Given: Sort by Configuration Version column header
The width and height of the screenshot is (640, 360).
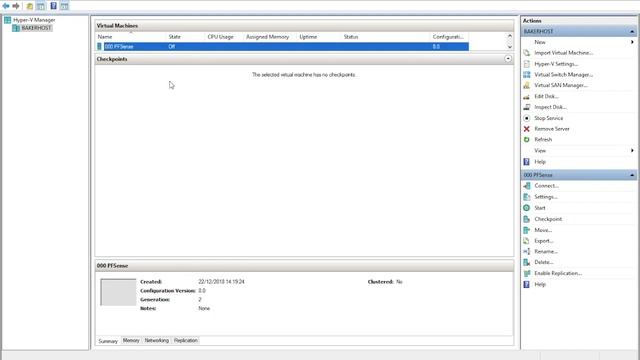Looking at the screenshot, I should click(x=448, y=37).
